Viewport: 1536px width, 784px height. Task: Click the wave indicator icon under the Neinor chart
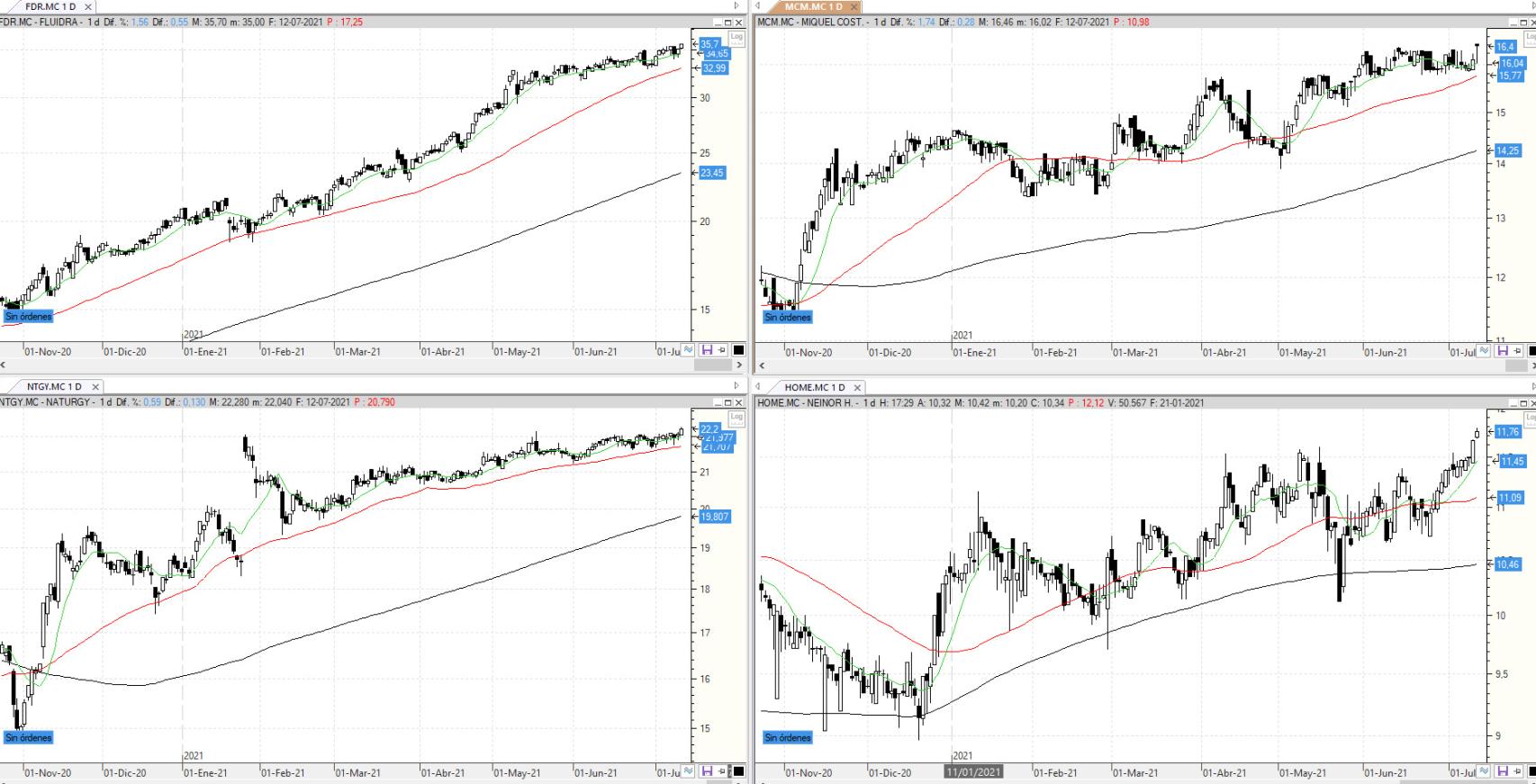click(1485, 771)
